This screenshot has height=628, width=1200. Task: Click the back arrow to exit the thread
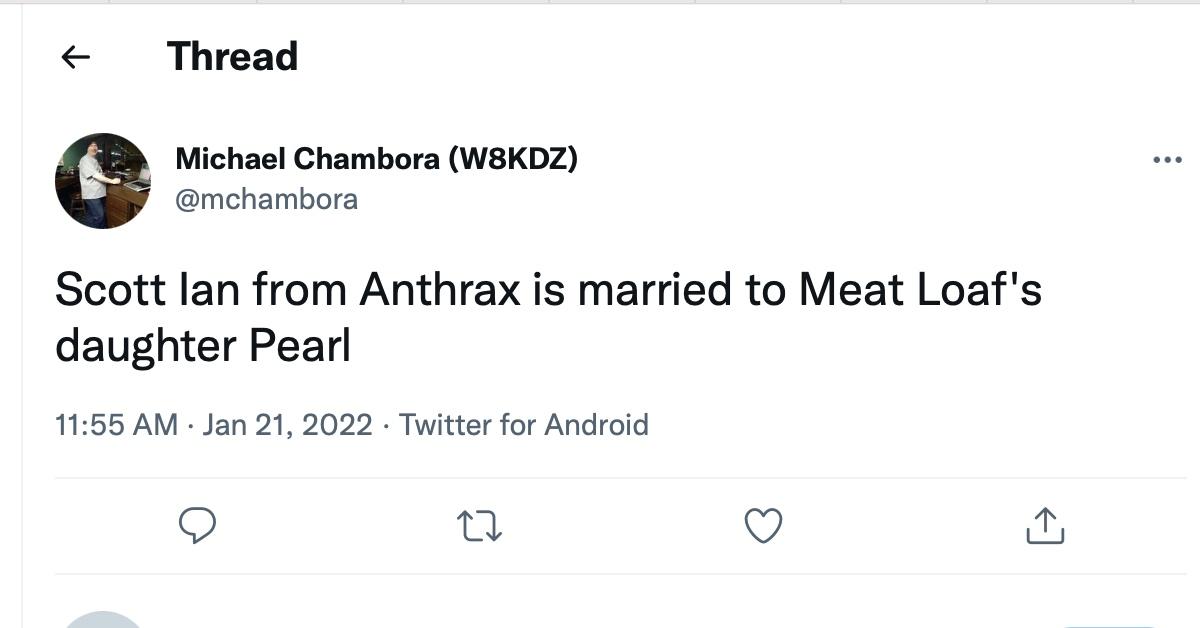[76, 57]
